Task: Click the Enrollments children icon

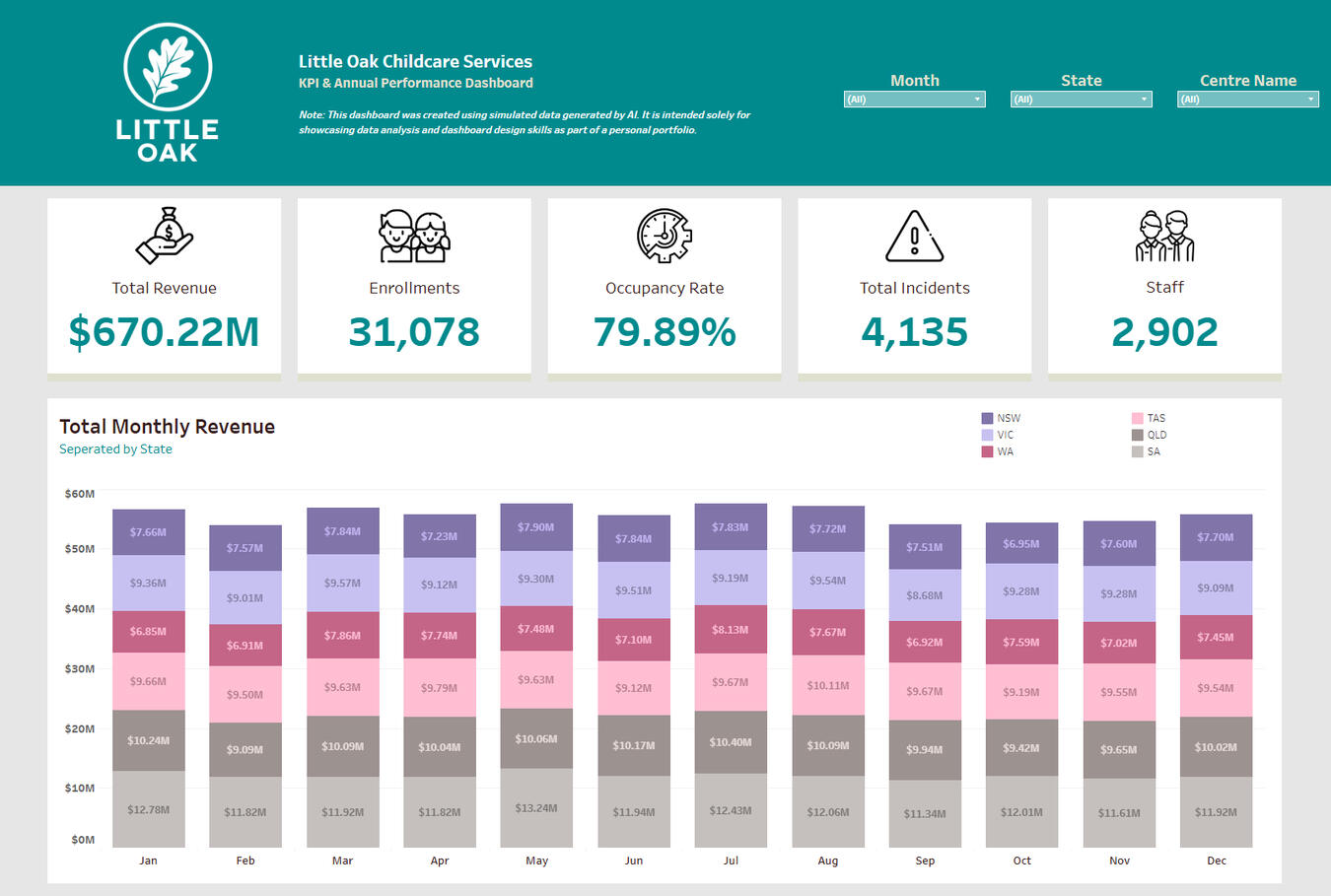Action: pos(414,236)
